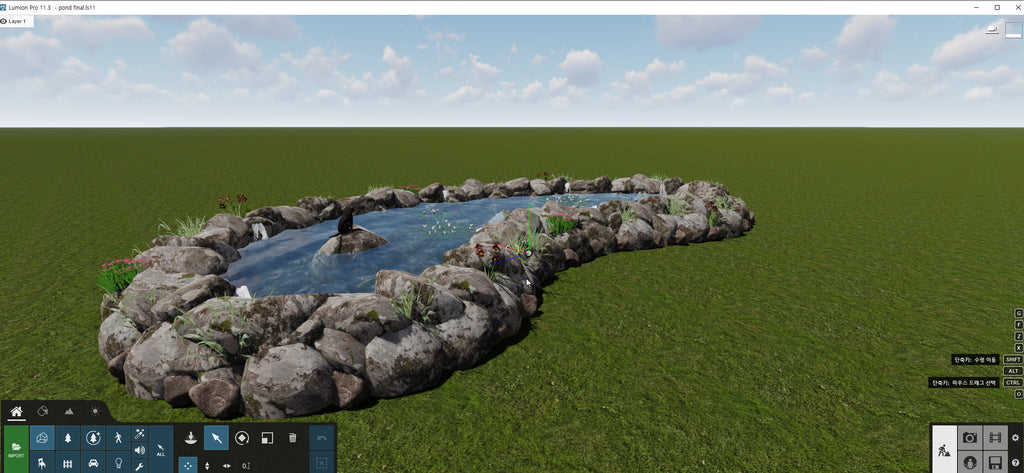1024x473 pixels.
Task: Open the Nature tree category
Action: (x=68, y=438)
